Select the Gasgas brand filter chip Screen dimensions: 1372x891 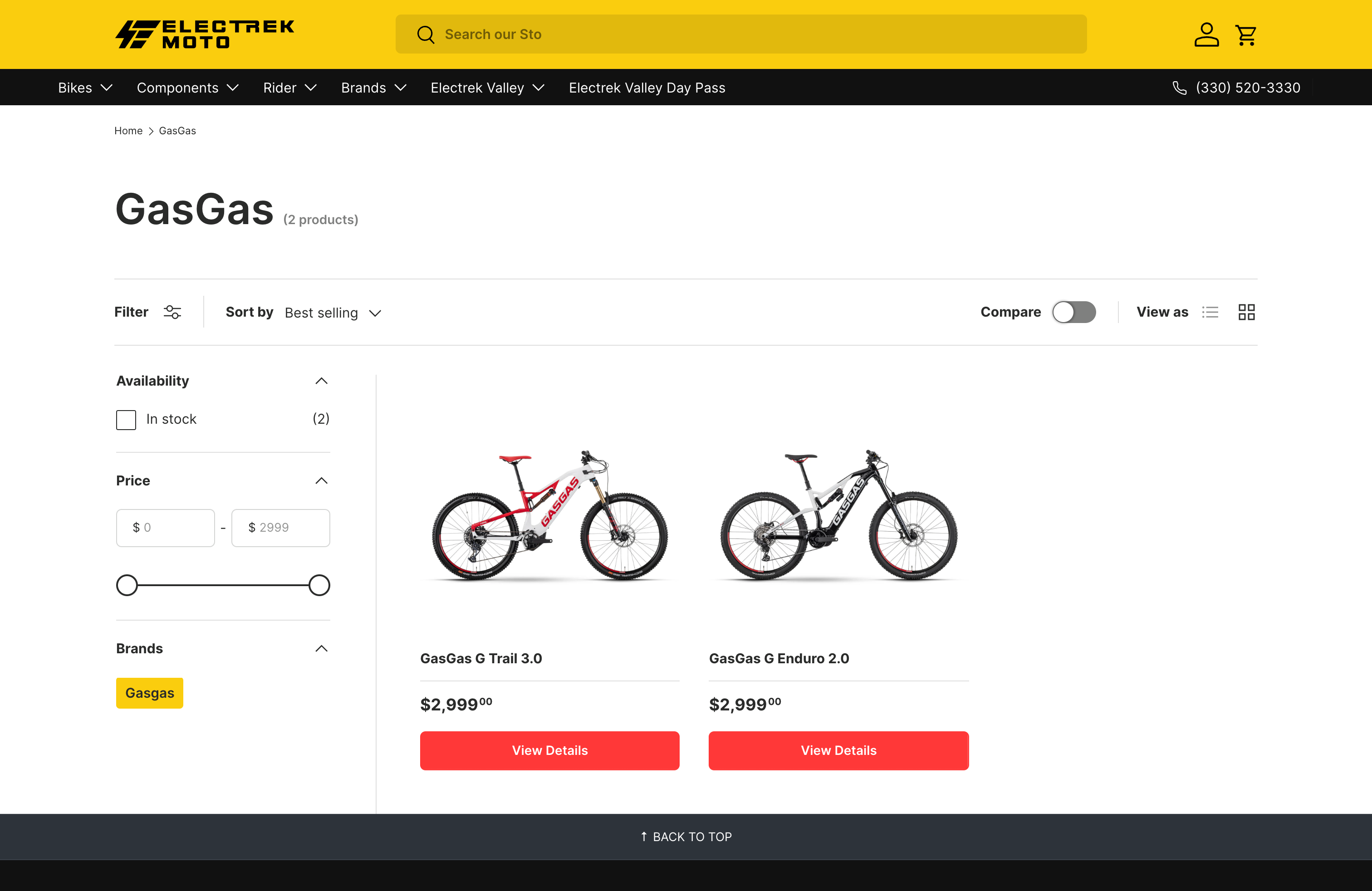pos(149,693)
